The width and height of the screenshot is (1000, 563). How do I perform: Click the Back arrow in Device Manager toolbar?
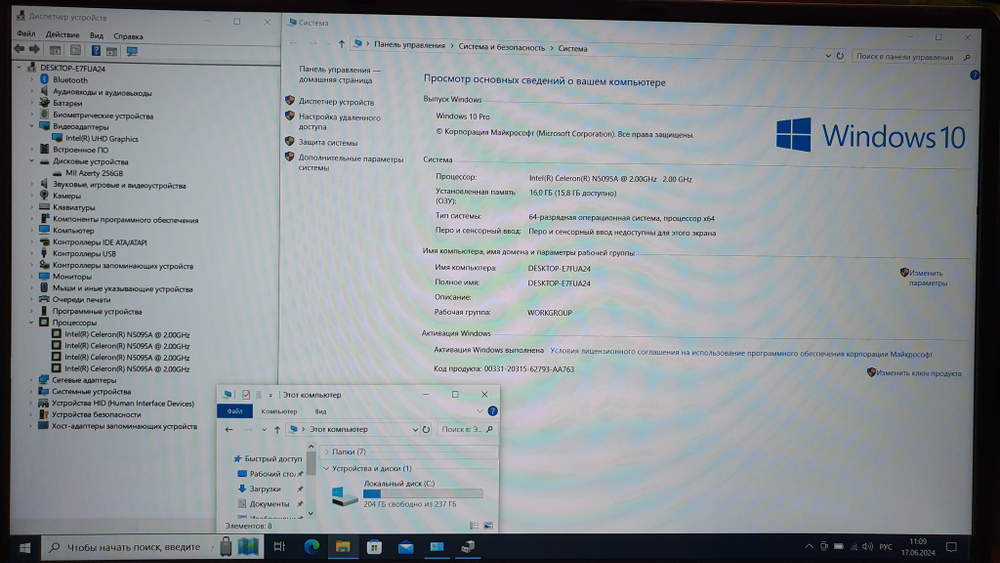click(x=19, y=50)
